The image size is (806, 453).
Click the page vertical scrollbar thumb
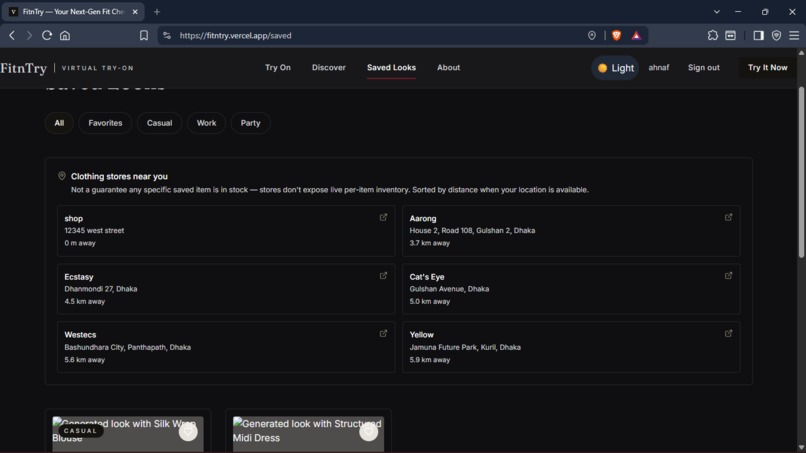click(x=801, y=172)
